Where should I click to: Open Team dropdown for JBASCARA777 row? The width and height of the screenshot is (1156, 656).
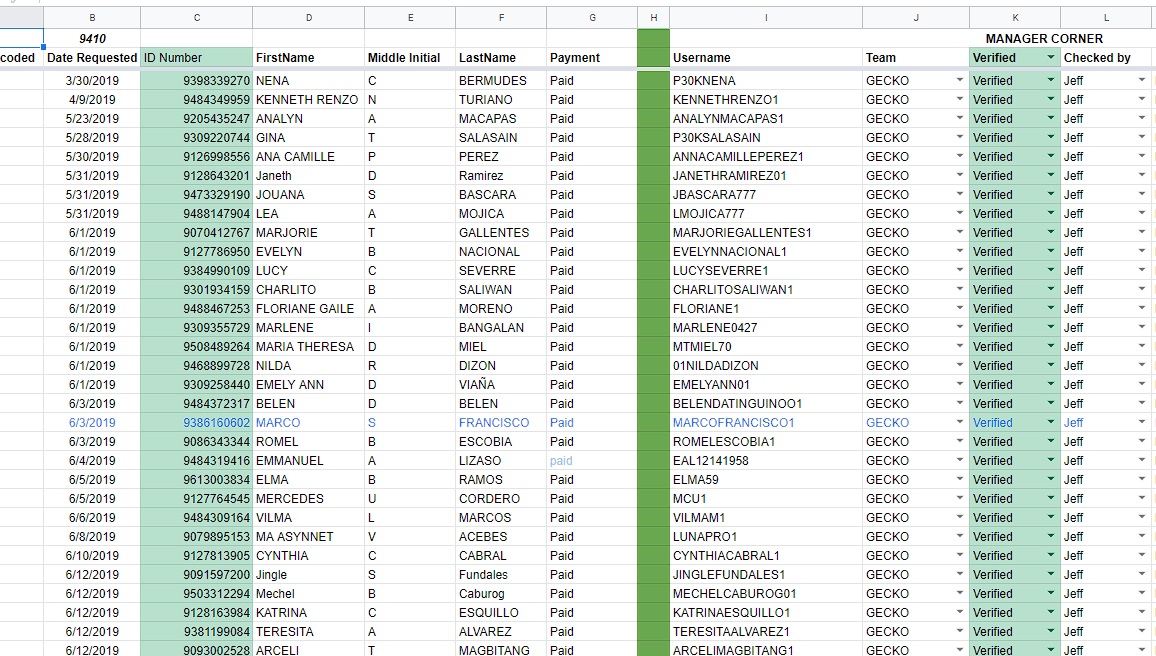(x=959, y=194)
